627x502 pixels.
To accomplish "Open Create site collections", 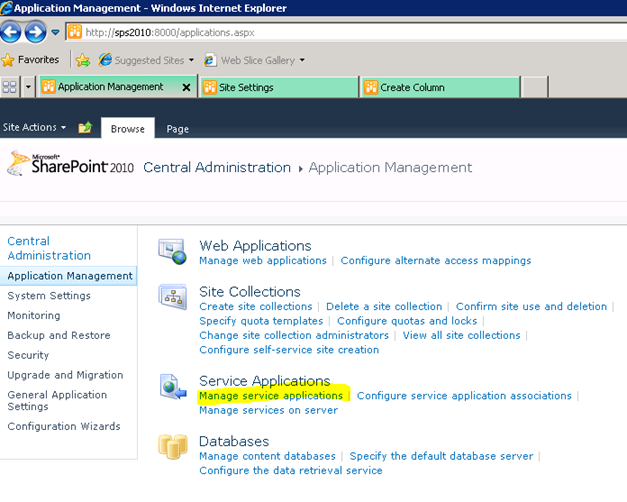I will point(256,306).
